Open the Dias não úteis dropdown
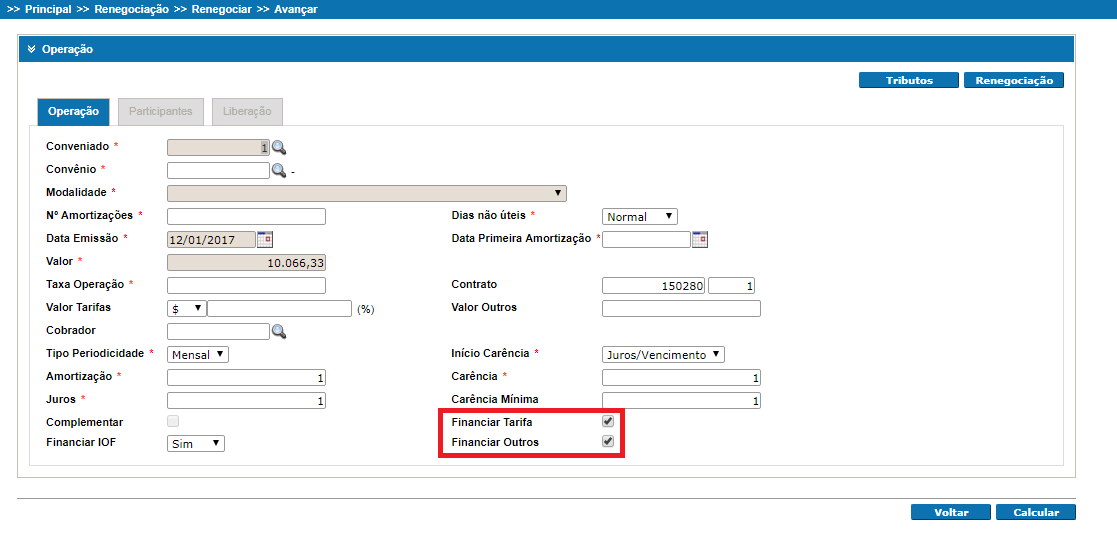Screen dimensions: 1117x544 tap(640, 217)
